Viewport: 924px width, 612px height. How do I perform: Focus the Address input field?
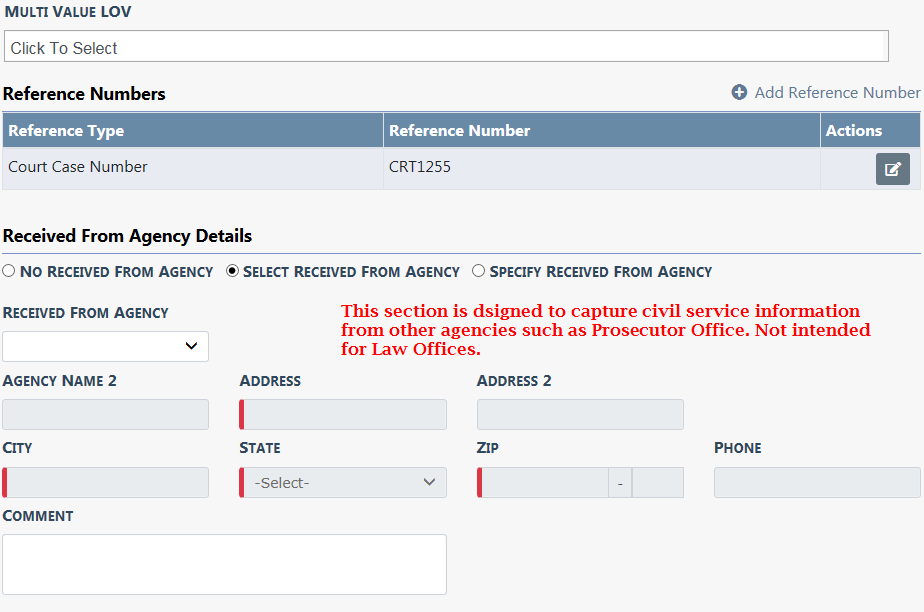point(344,415)
